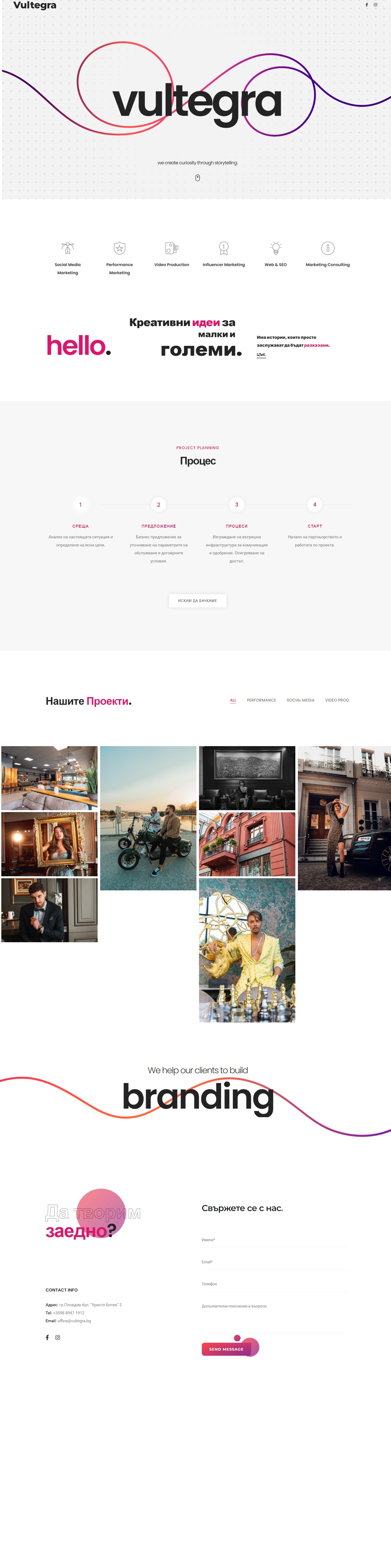Select the Influencer Marketing label
Image resolution: width=391 pixels, height=1568 pixels.
[224, 265]
